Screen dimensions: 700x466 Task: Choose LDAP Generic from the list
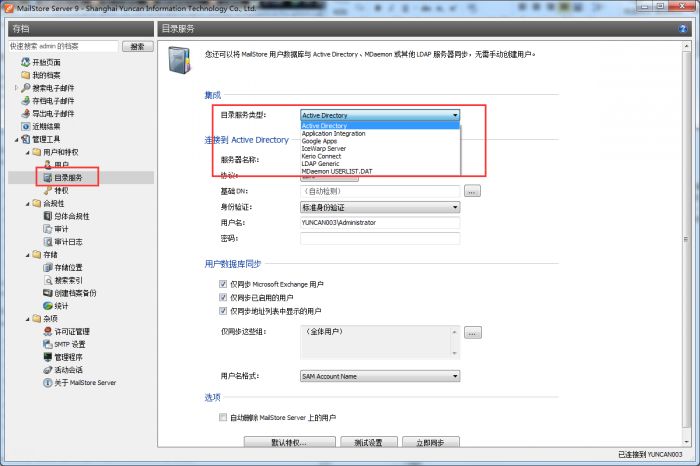point(380,164)
